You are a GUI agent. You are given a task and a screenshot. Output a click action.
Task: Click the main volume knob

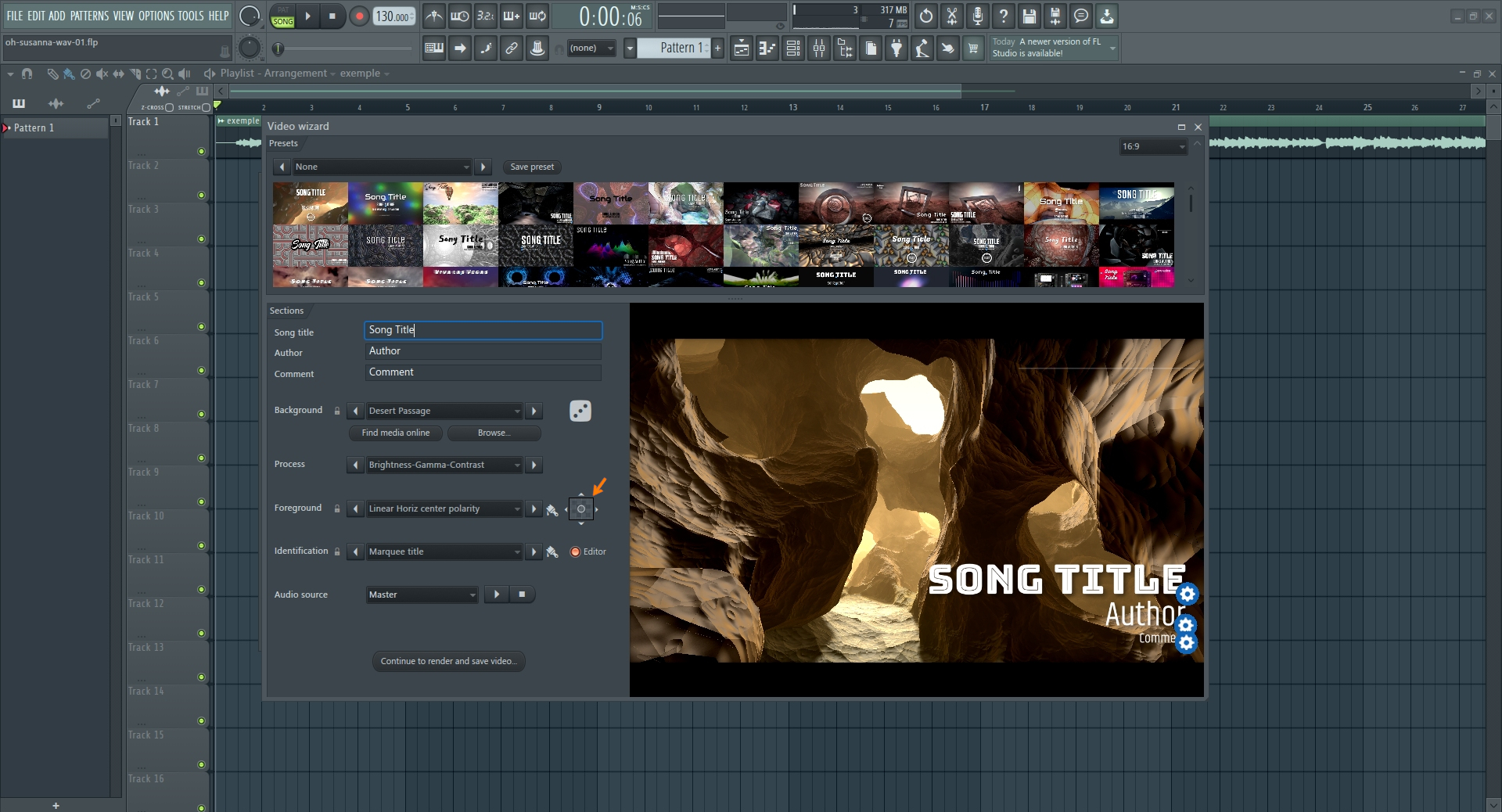(x=249, y=16)
